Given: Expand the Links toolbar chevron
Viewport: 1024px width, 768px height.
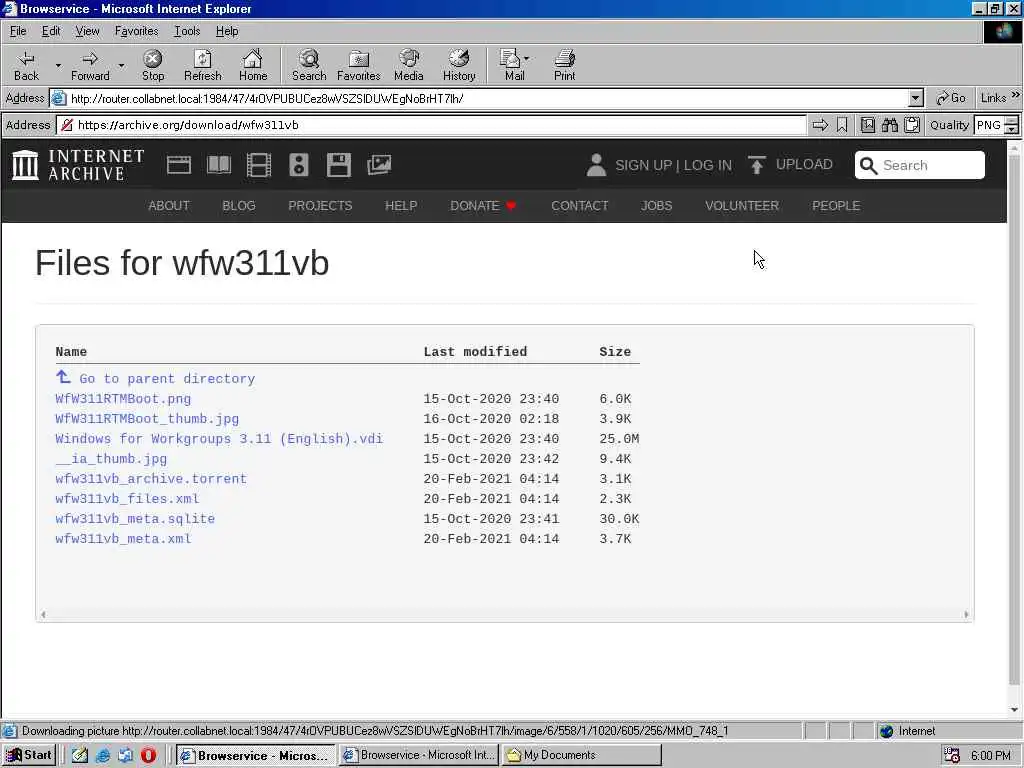Looking at the screenshot, I should [1016, 95].
